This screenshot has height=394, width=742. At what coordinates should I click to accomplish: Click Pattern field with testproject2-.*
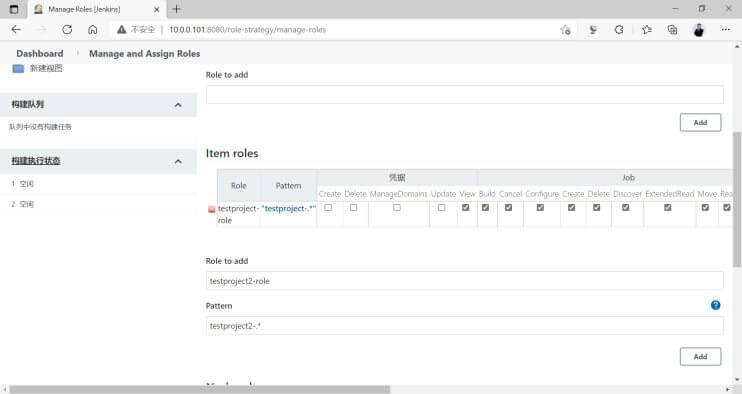464,326
